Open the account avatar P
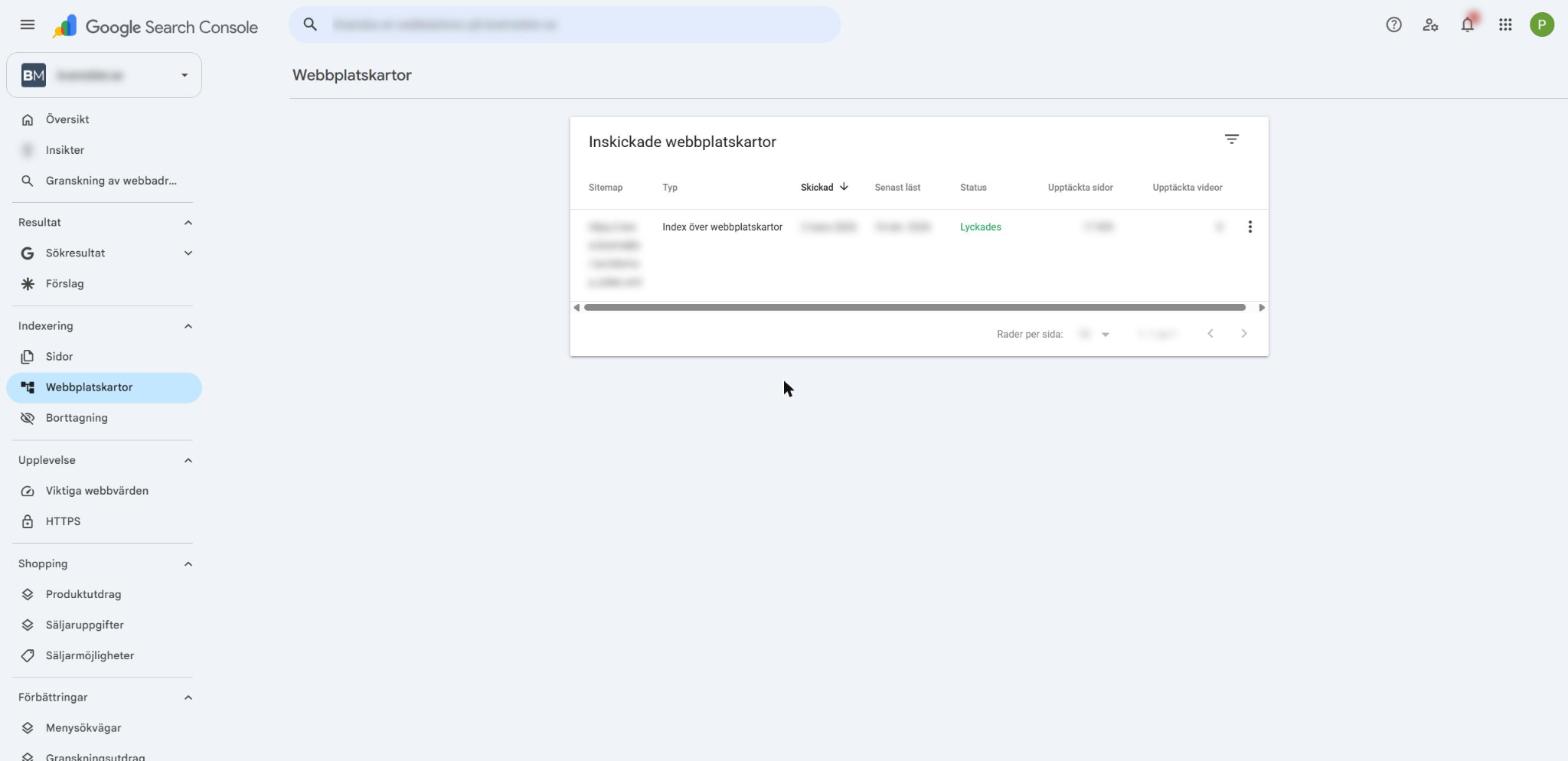 [1541, 25]
